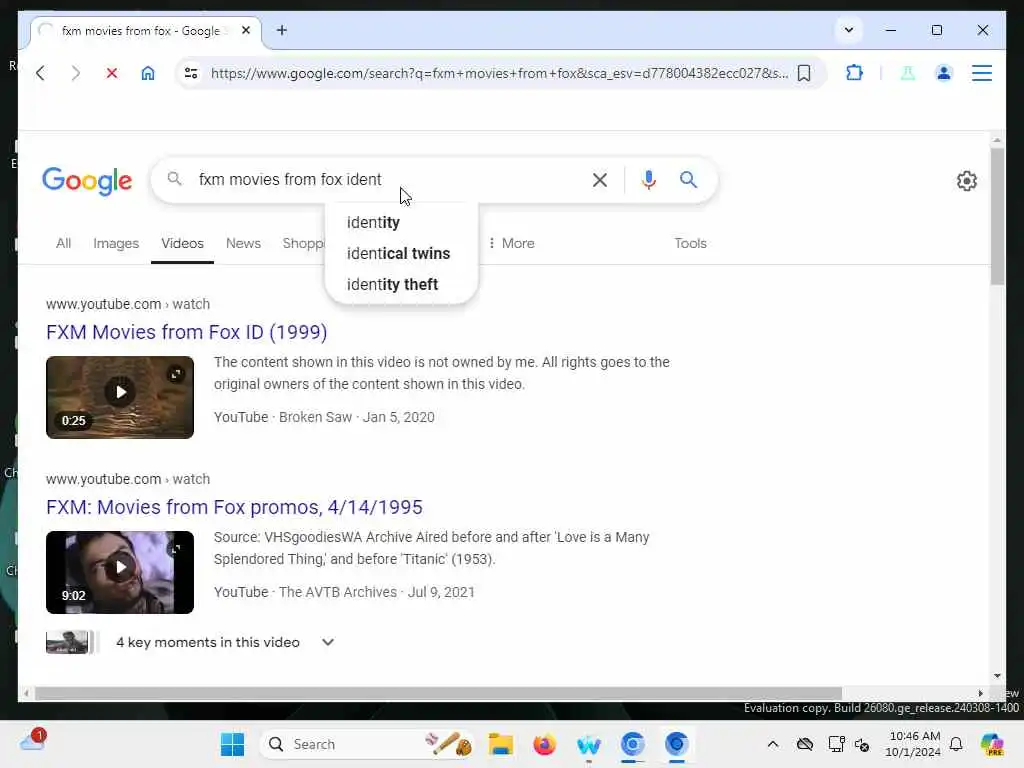Open the Windows Start menu
This screenshot has width=1024, height=768.
(x=232, y=744)
